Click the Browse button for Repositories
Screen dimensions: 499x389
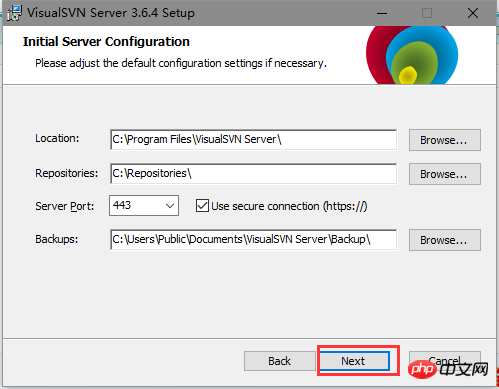click(445, 174)
